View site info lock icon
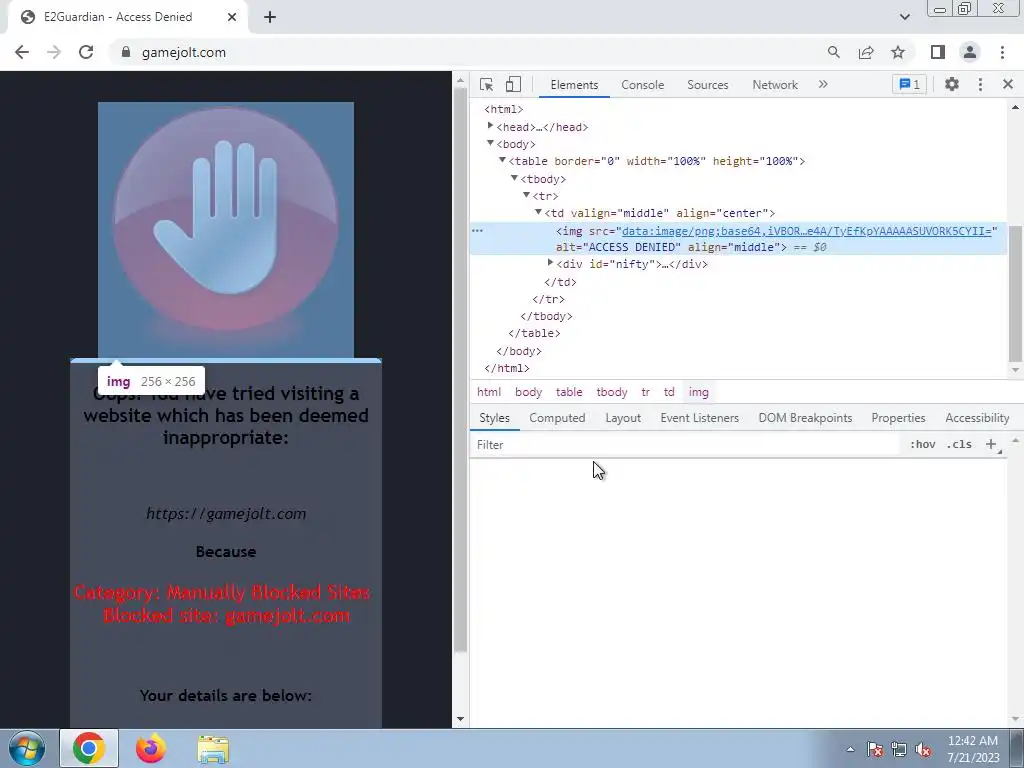Image resolution: width=1024 pixels, height=768 pixels. tap(126, 52)
